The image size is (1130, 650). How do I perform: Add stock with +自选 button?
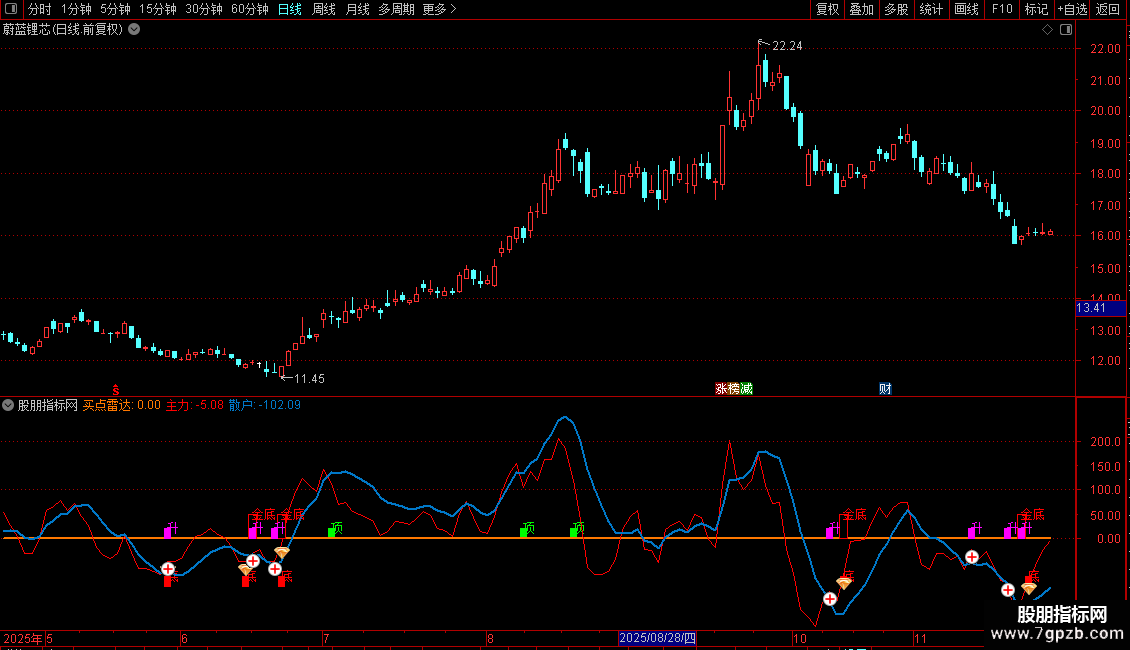[1072, 9]
